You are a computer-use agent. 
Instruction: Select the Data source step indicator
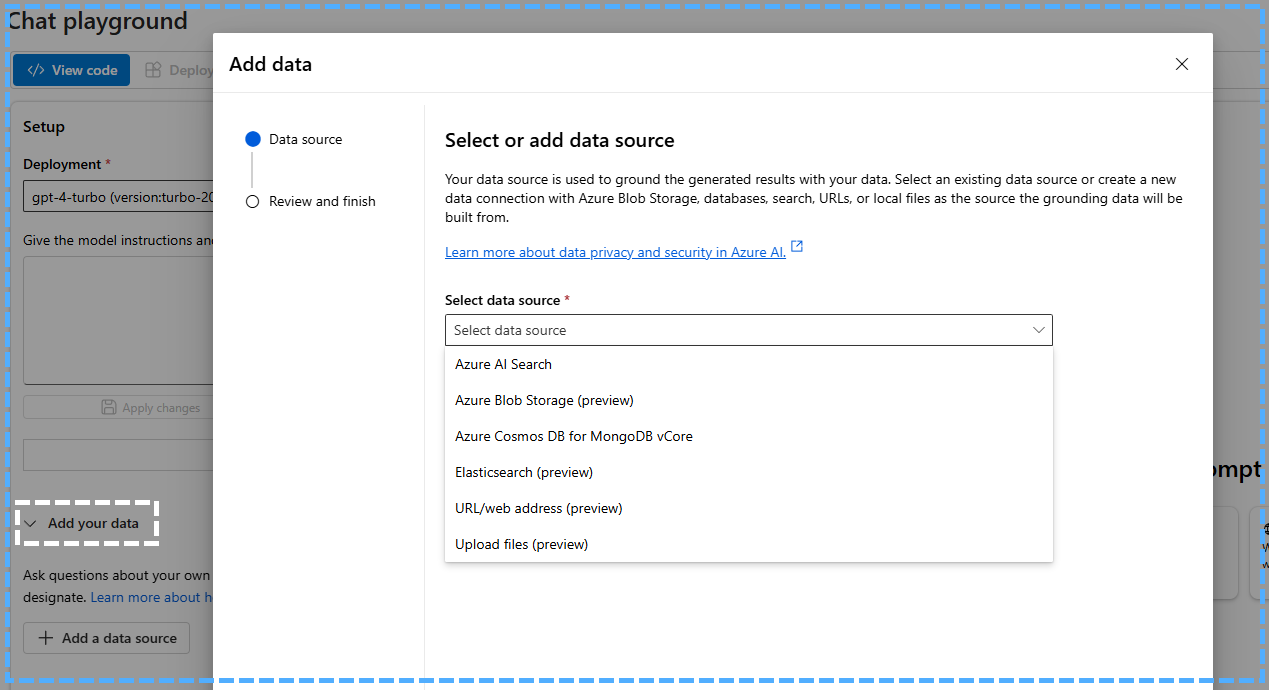point(253,139)
